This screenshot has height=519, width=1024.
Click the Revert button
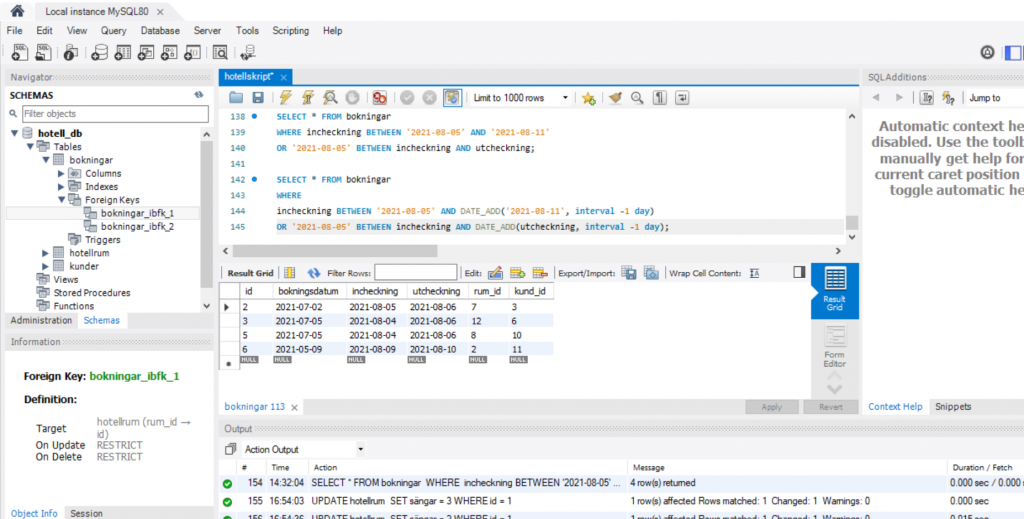(x=831, y=407)
